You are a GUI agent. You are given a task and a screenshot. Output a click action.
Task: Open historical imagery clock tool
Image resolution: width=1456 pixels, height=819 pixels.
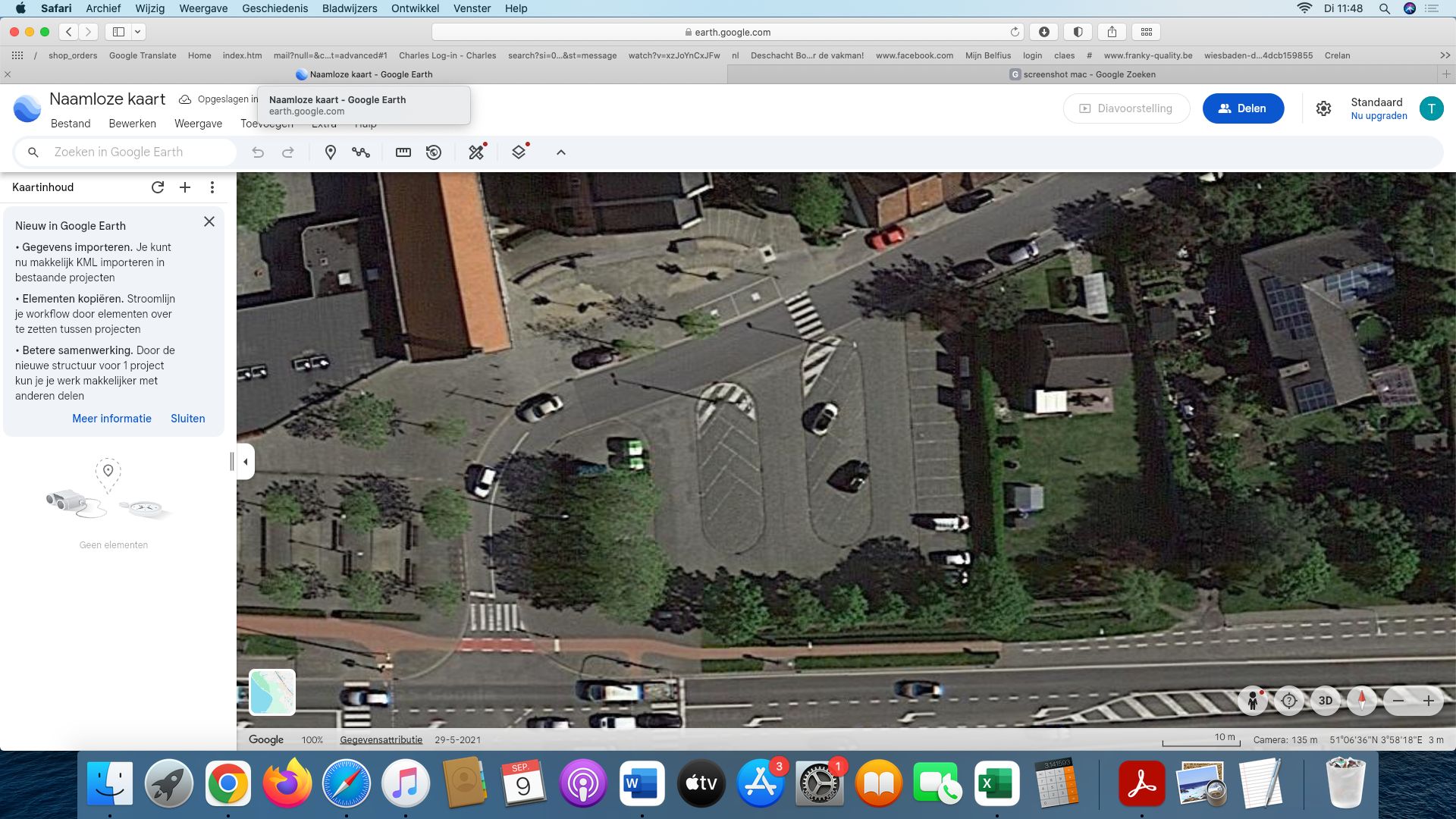click(x=434, y=152)
